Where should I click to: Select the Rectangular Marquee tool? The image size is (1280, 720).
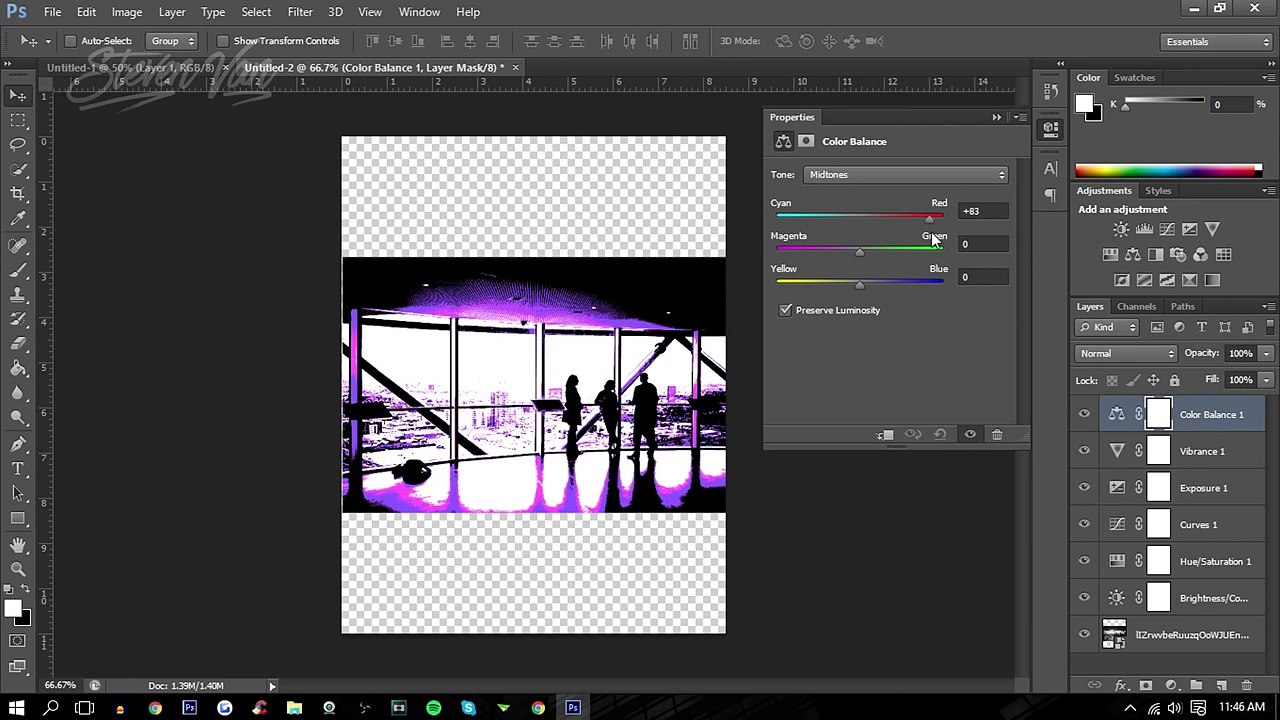pos(18,120)
